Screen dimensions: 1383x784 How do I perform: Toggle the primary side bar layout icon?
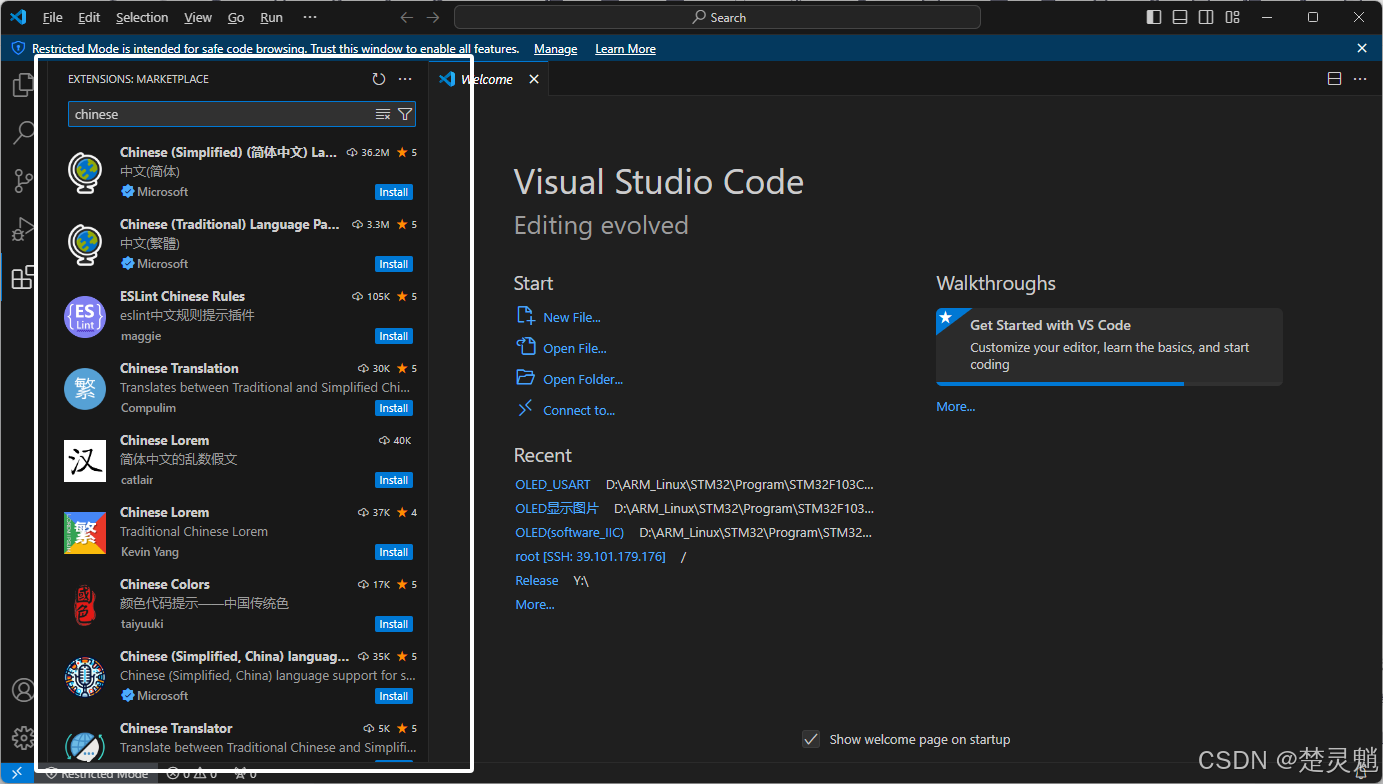click(1154, 17)
